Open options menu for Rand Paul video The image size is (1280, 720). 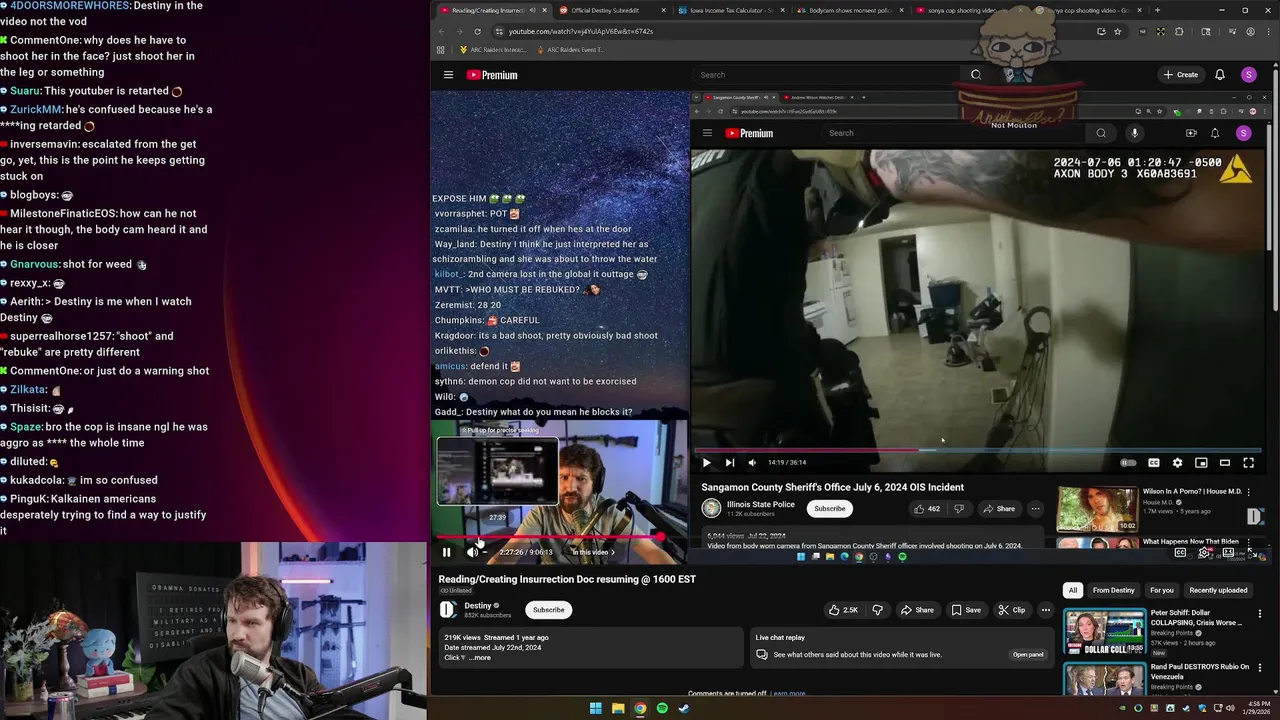1260,668
